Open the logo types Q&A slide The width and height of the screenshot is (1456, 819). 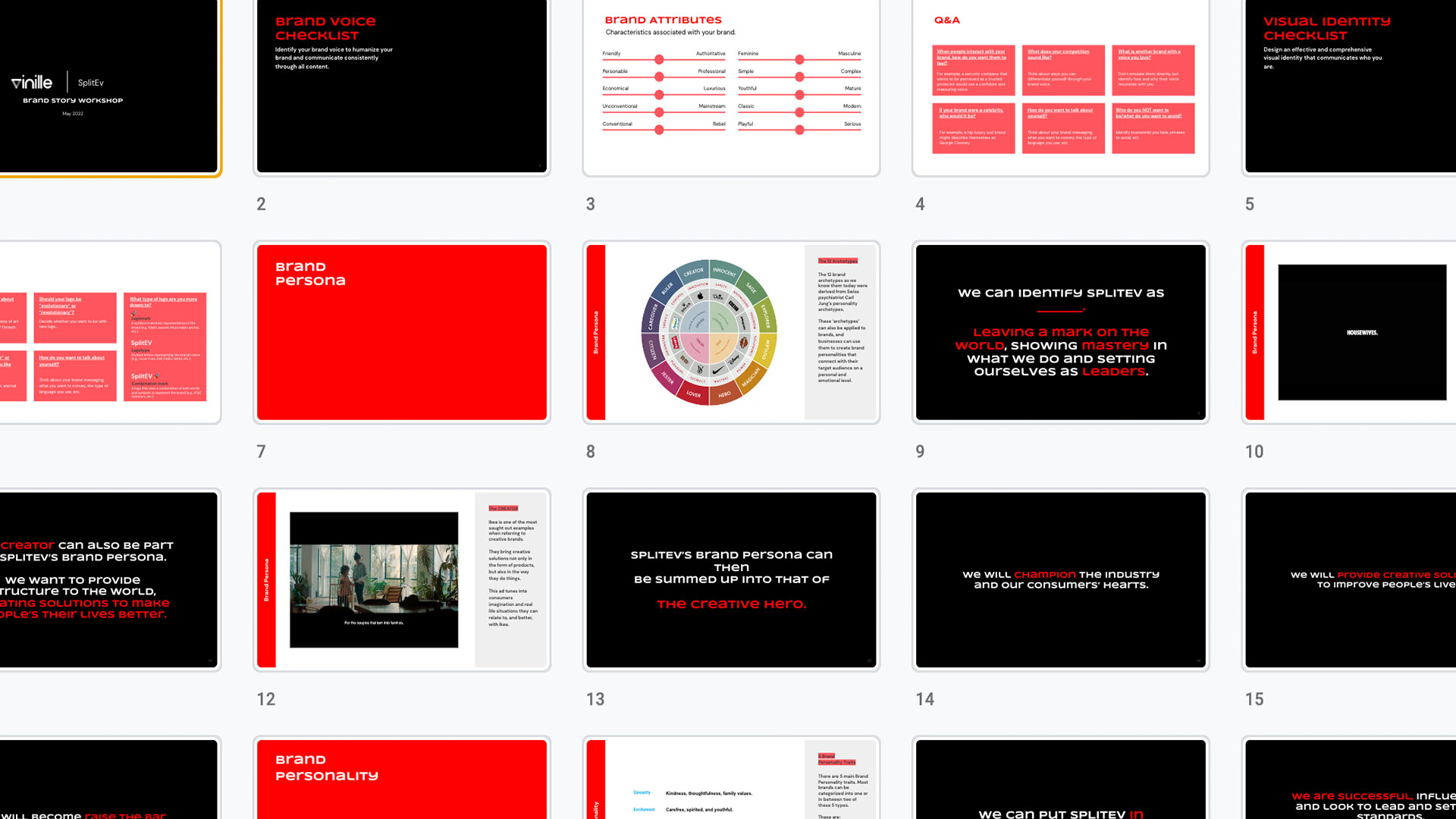pos(108,332)
